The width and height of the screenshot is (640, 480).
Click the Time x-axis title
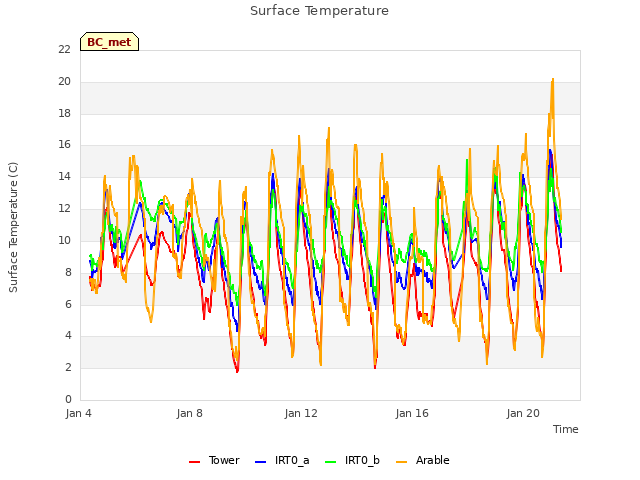pos(566,429)
